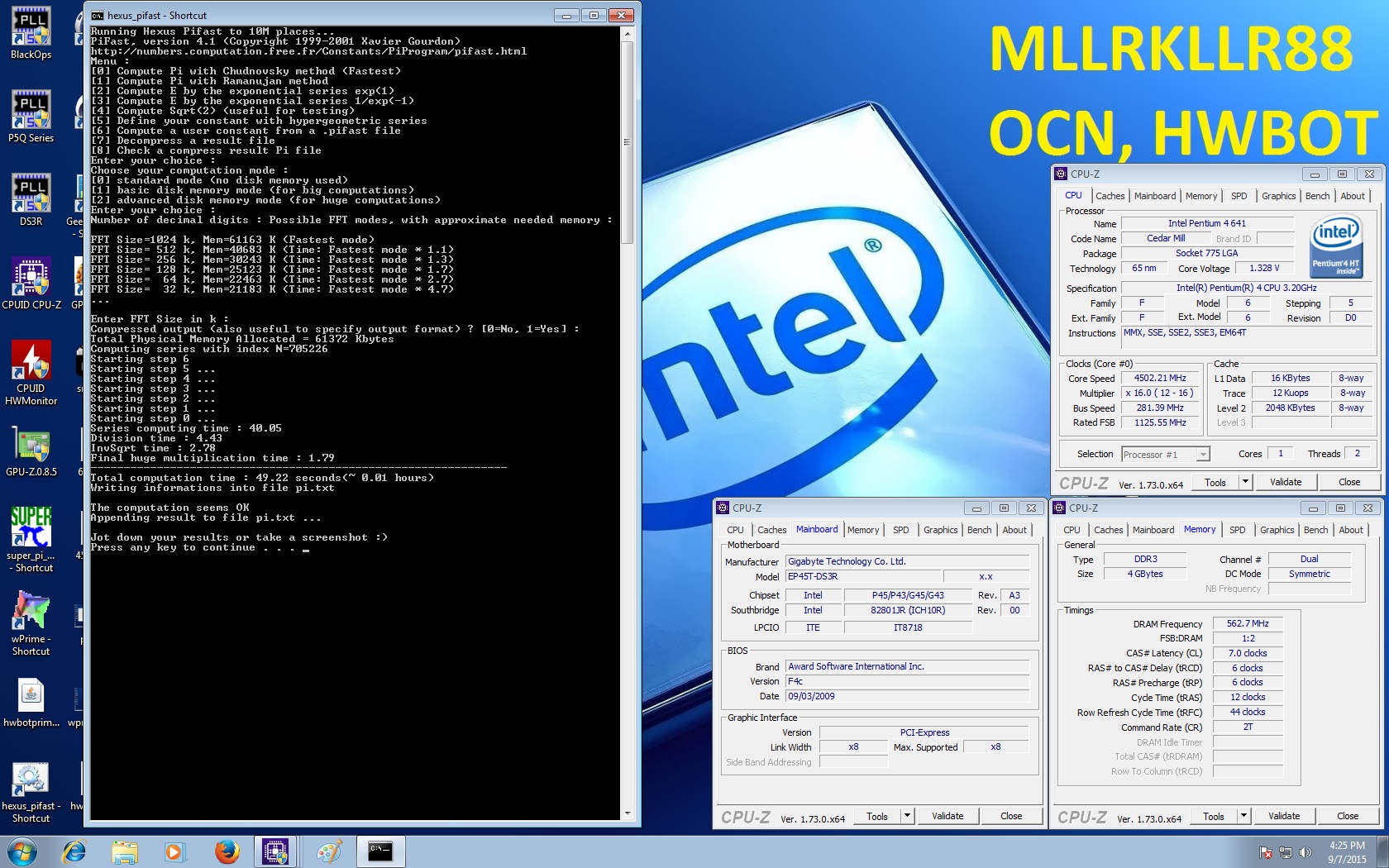1389x868 pixels.
Task: Open Action Center flag tray icon
Action: coord(1266,852)
